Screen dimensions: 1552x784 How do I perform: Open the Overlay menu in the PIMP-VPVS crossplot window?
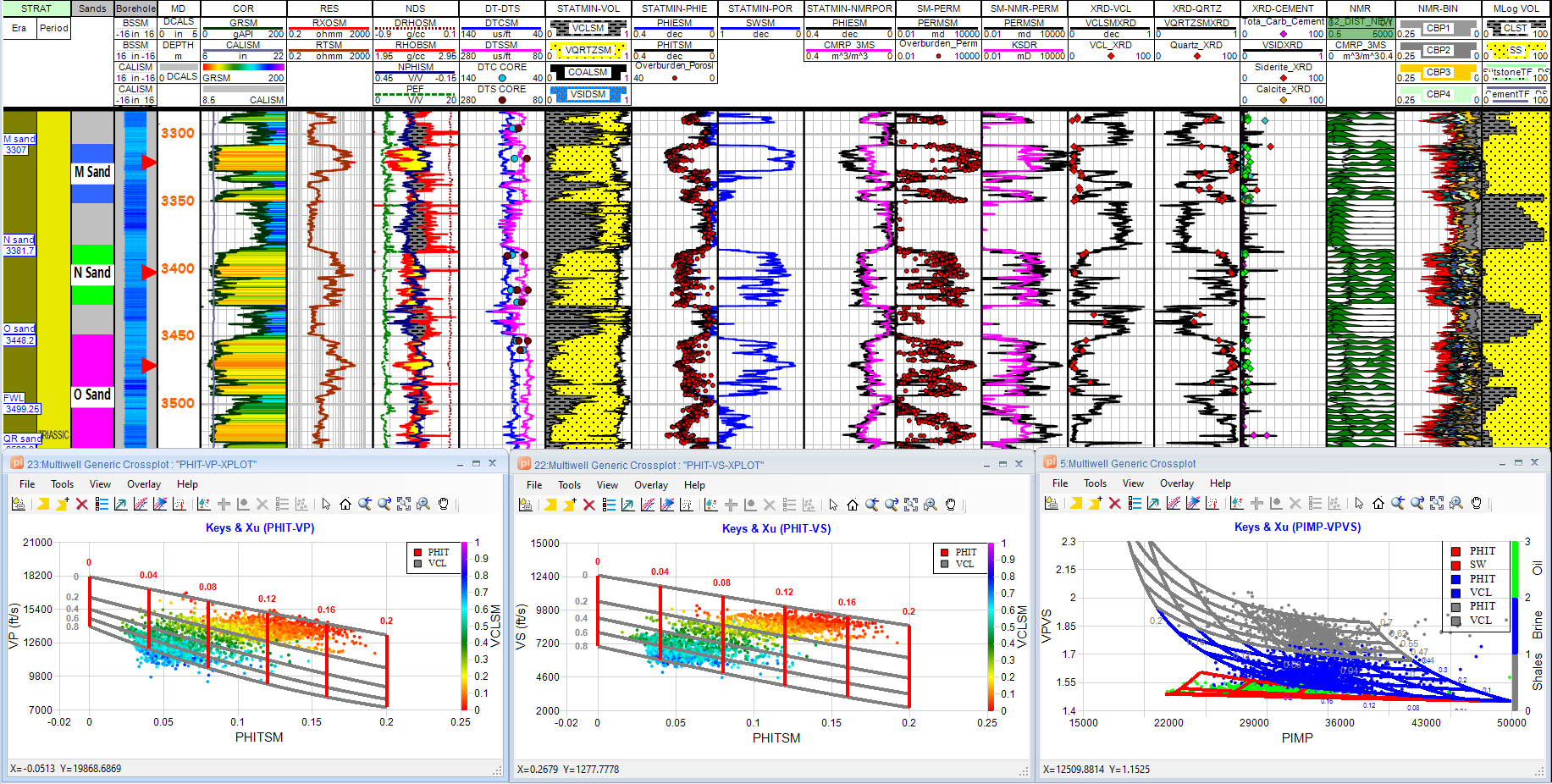click(x=1177, y=483)
